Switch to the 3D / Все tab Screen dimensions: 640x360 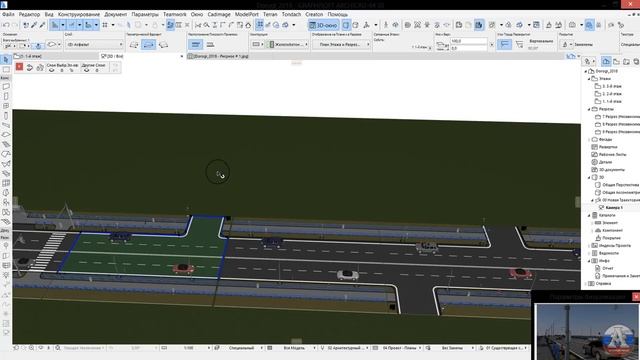(x=141, y=56)
